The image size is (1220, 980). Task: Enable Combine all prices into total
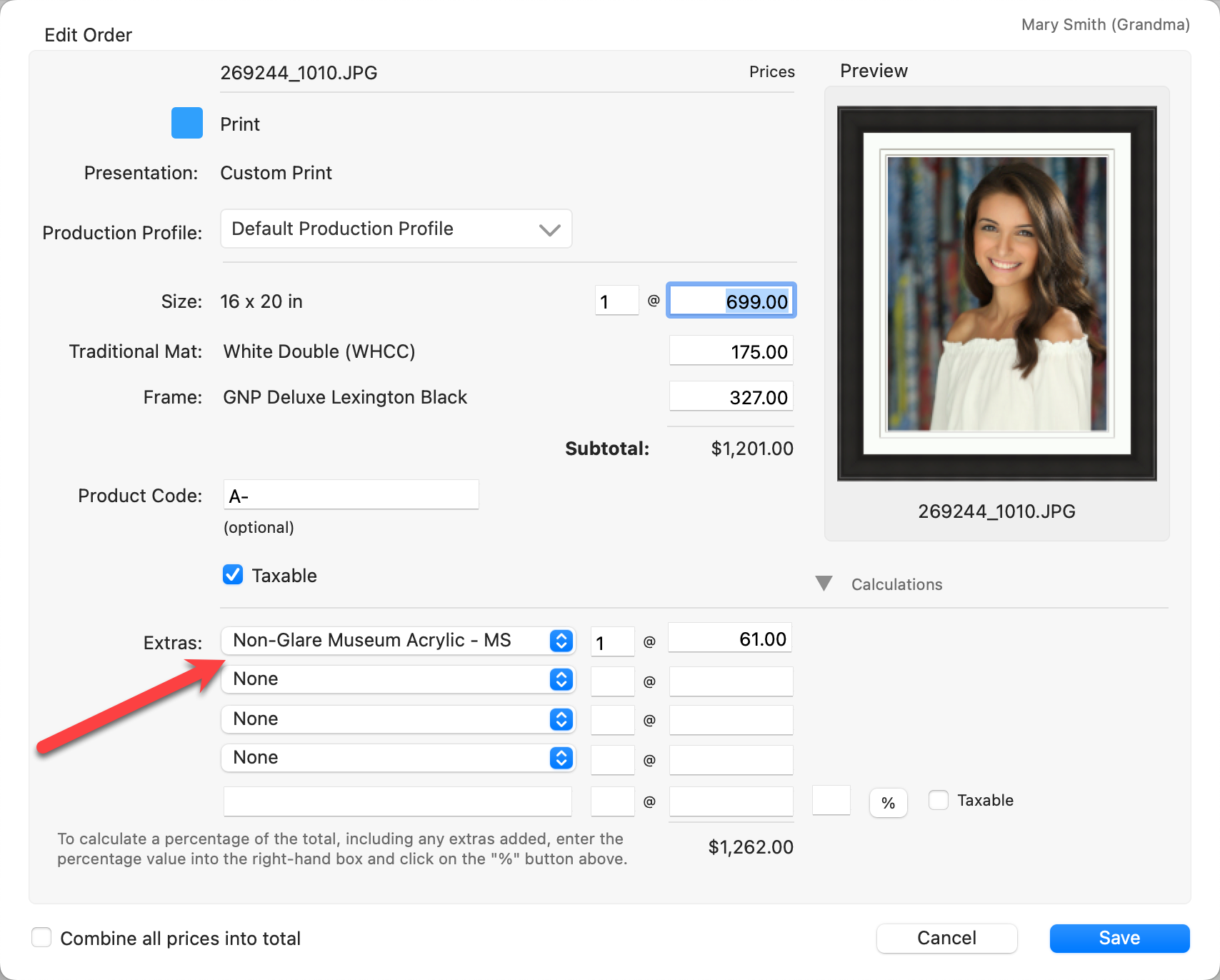click(x=41, y=938)
